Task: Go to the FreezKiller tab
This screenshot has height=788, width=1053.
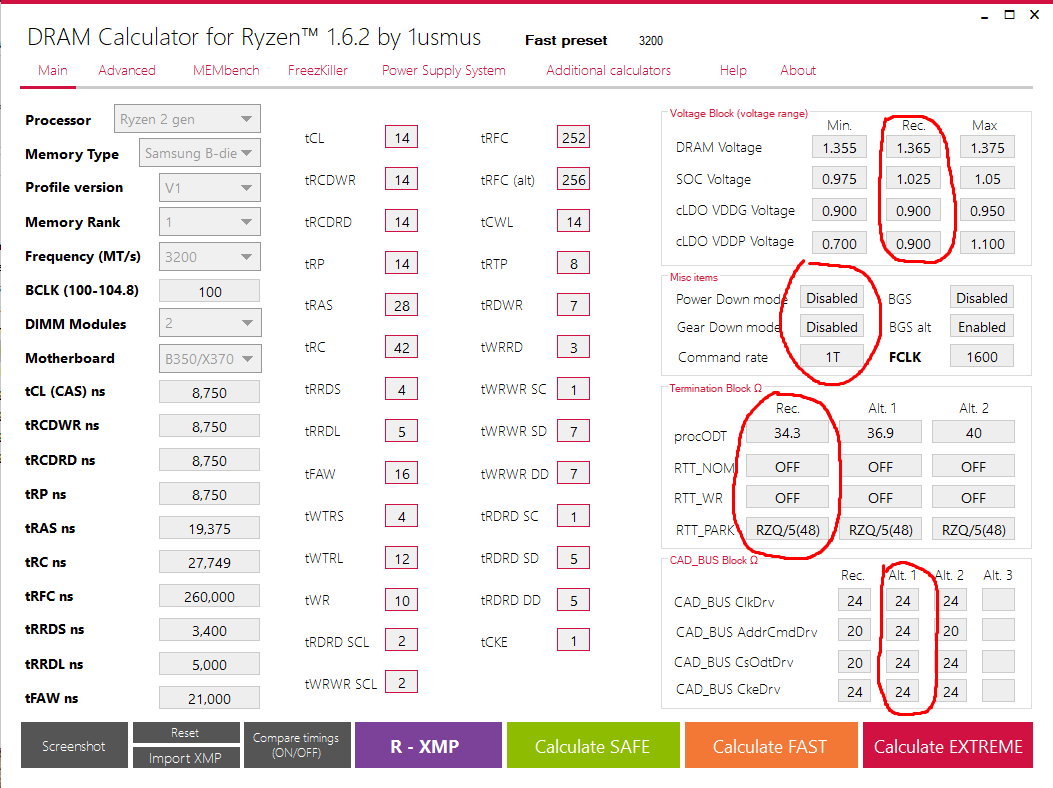Action: point(318,71)
